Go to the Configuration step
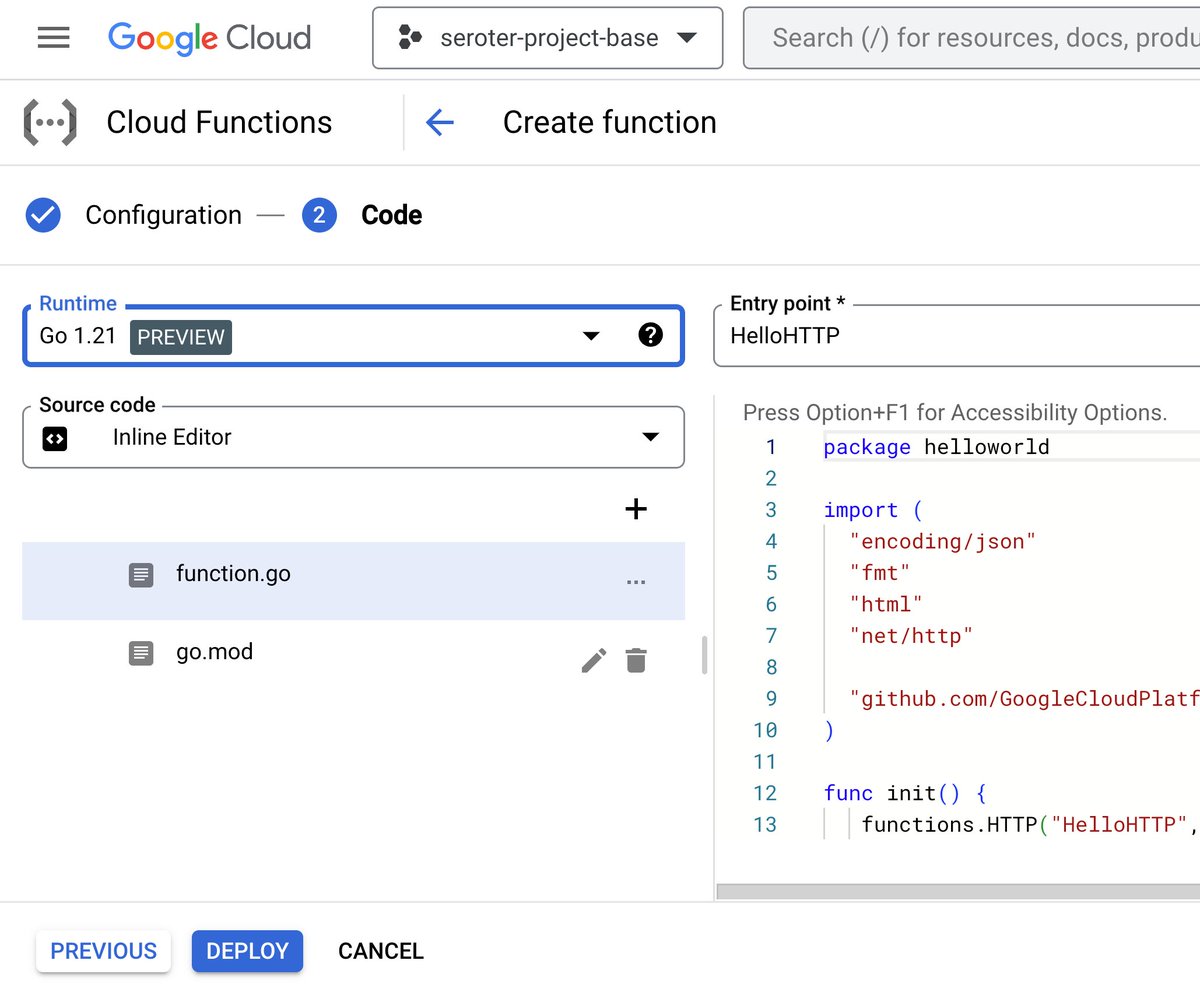This screenshot has width=1200, height=992. click(x=163, y=215)
